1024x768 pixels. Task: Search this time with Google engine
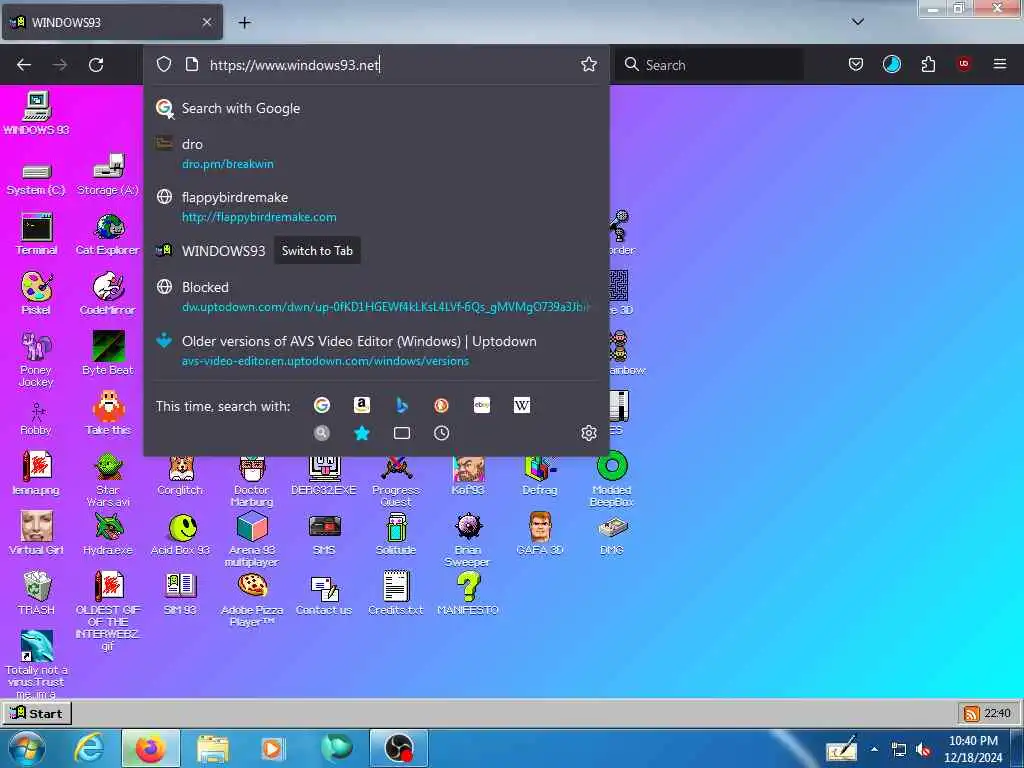point(321,406)
